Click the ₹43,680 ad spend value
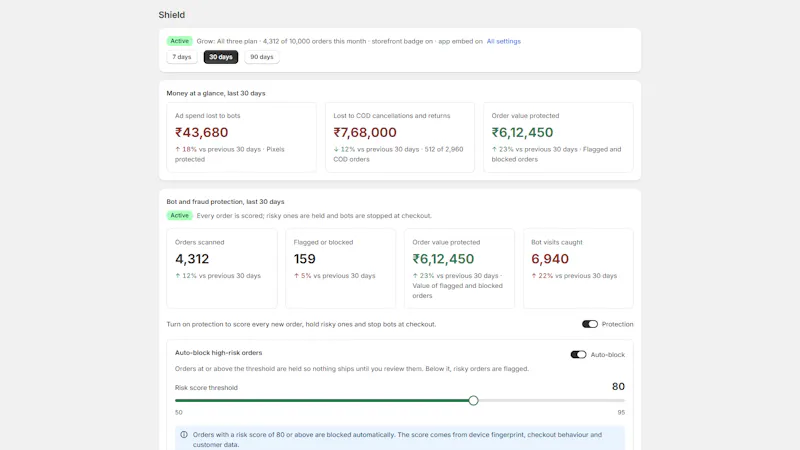 [x=202, y=133]
